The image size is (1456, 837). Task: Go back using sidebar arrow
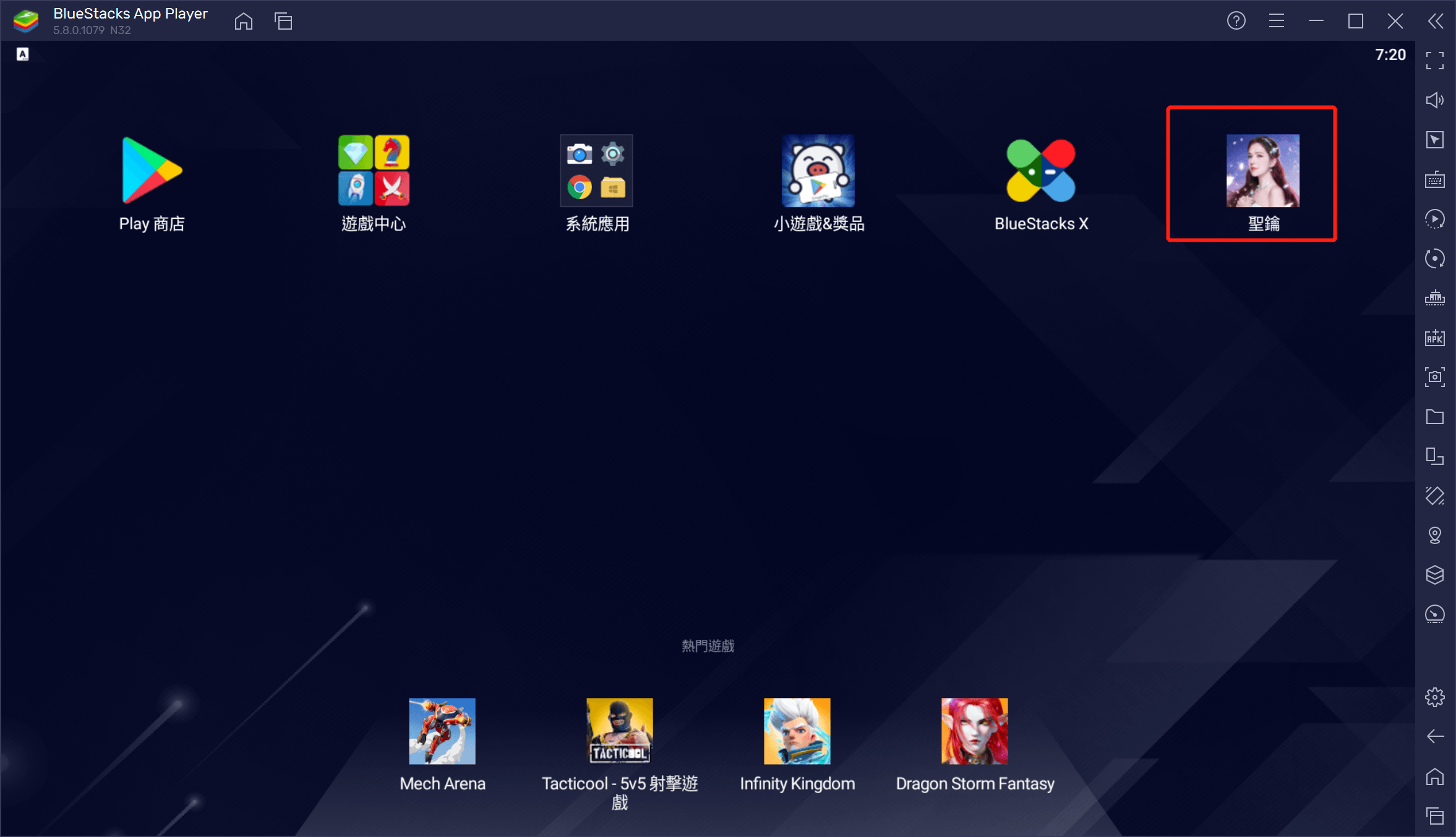click(1435, 736)
